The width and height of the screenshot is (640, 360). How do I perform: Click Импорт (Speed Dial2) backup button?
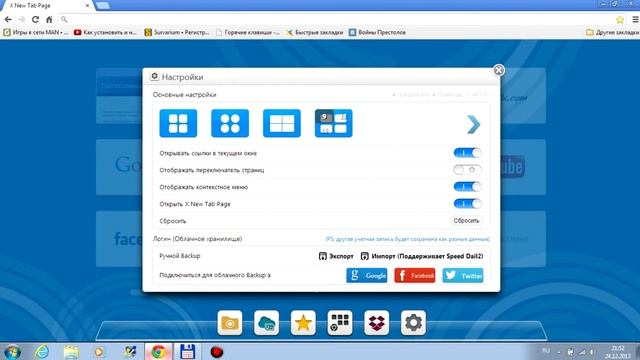tap(422, 256)
